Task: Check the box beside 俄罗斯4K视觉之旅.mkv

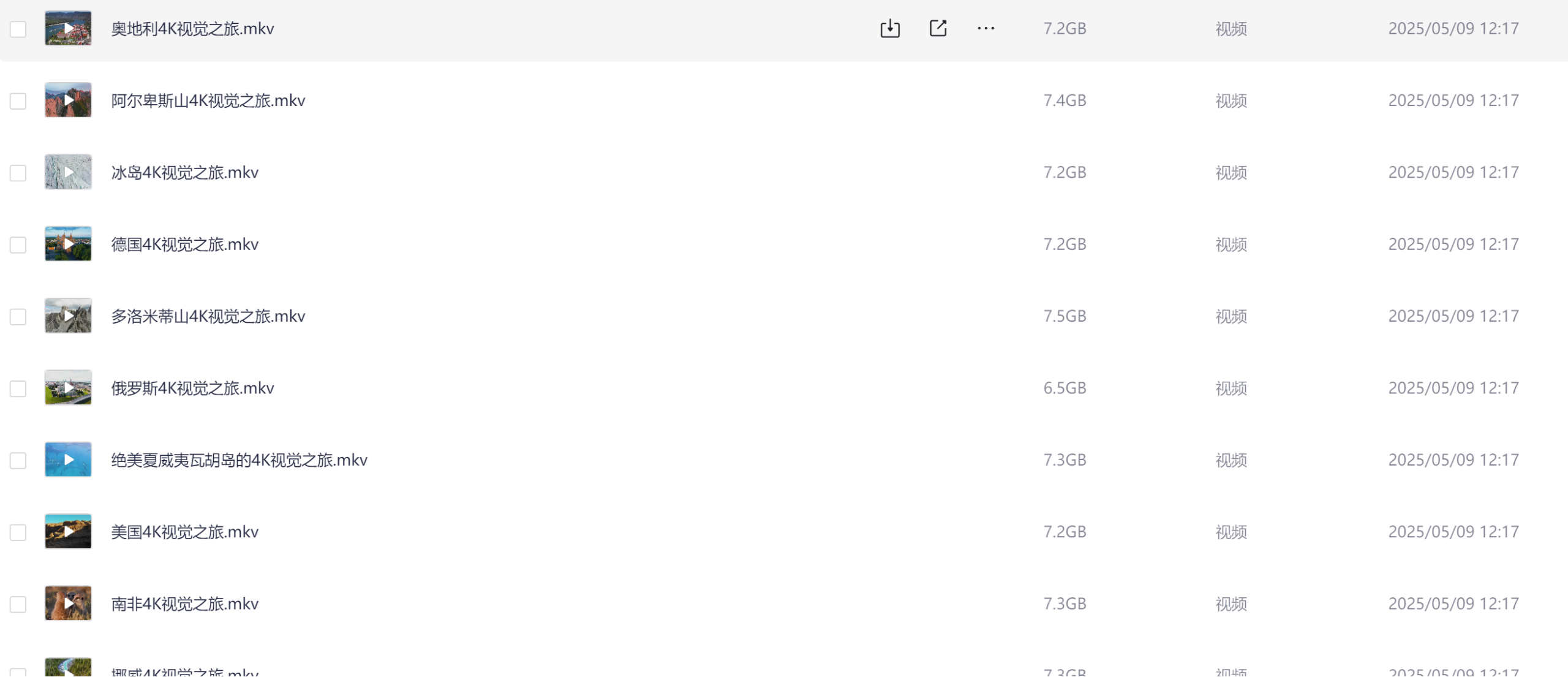Action: click(x=18, y=388)
